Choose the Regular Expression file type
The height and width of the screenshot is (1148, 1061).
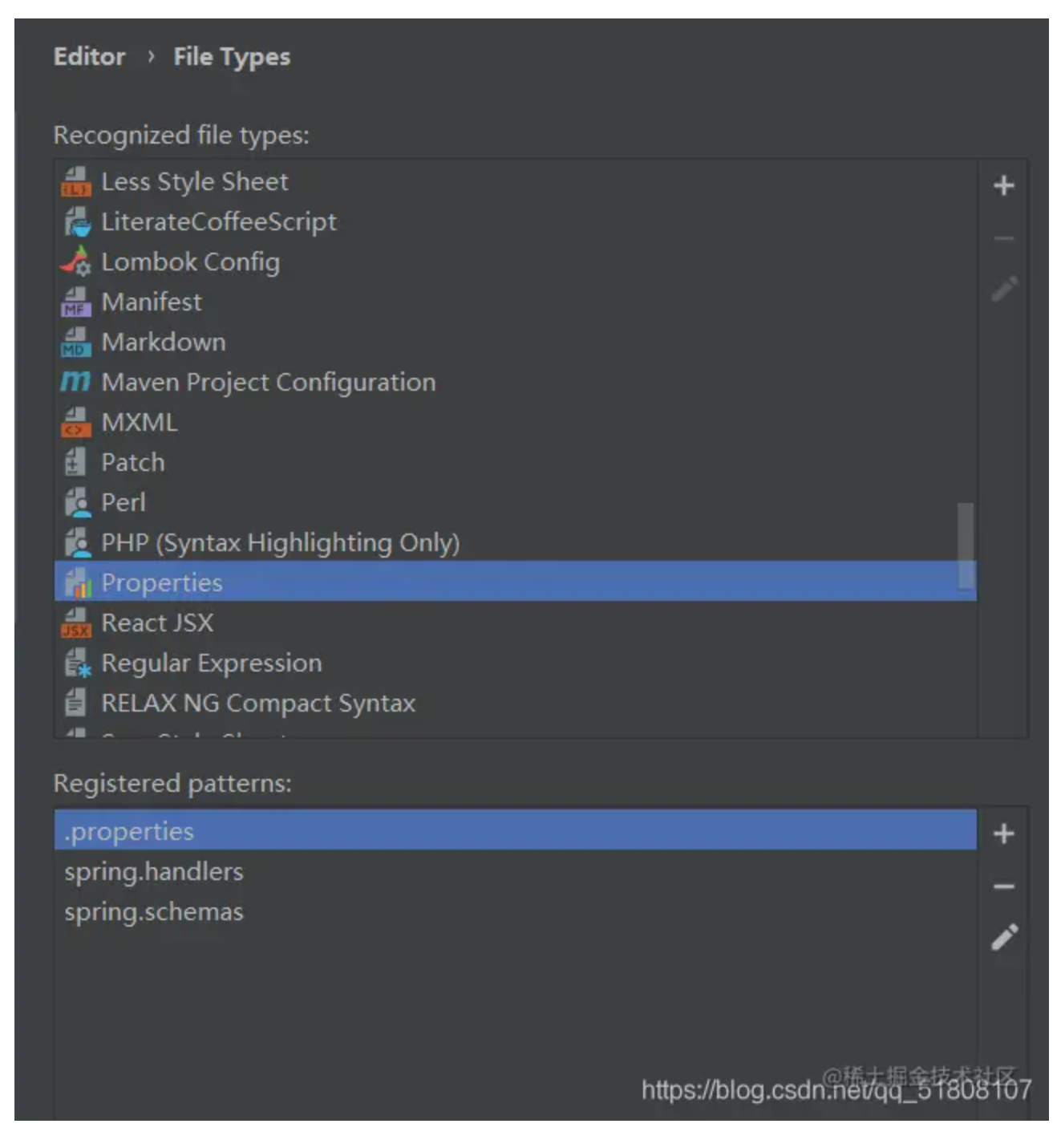211,663
